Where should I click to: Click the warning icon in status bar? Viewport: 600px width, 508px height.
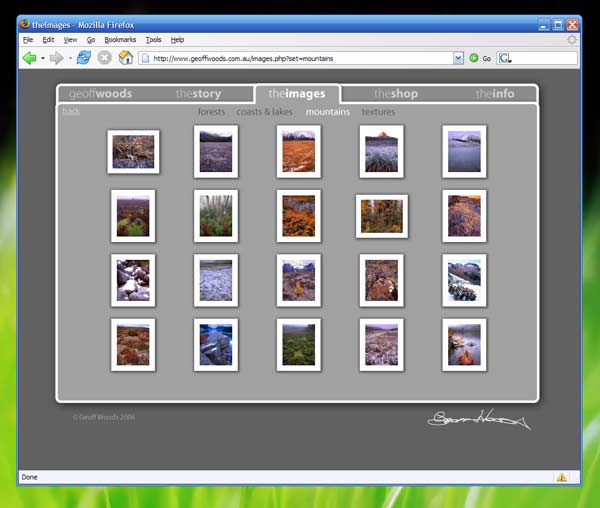[561, 477]
